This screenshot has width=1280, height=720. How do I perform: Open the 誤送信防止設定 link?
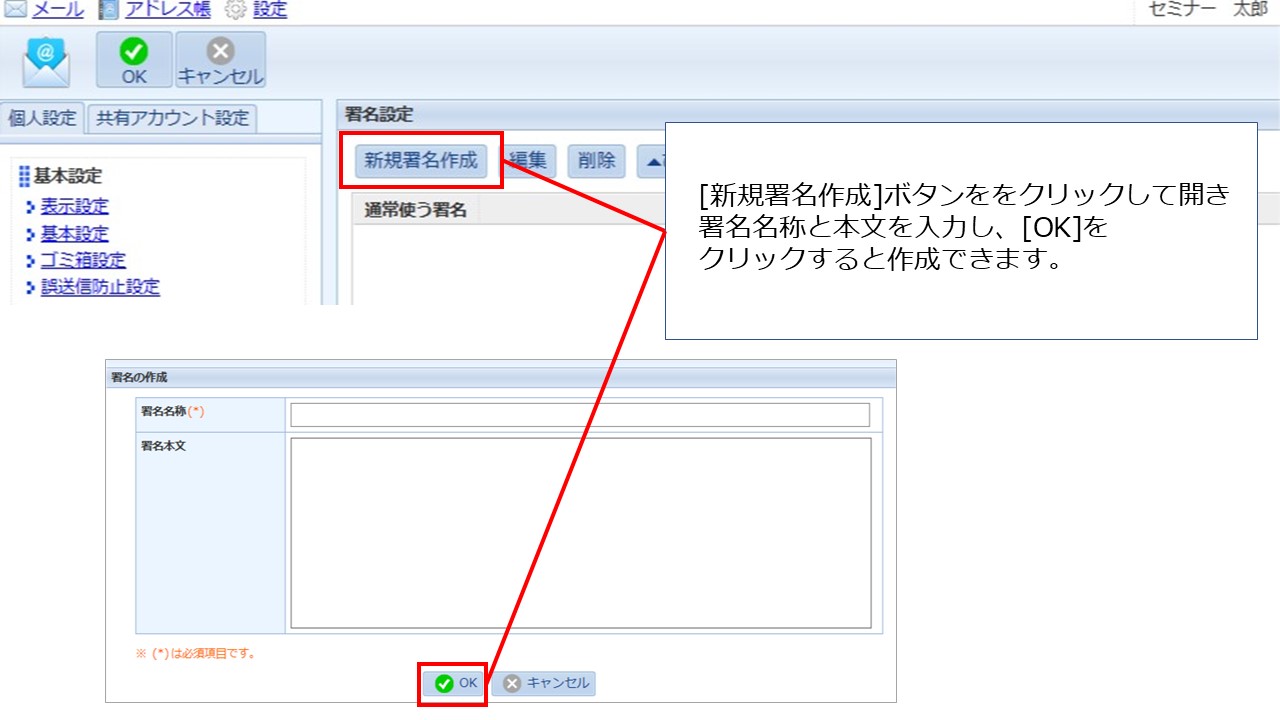pyautogui.click(x=100, y=288)
